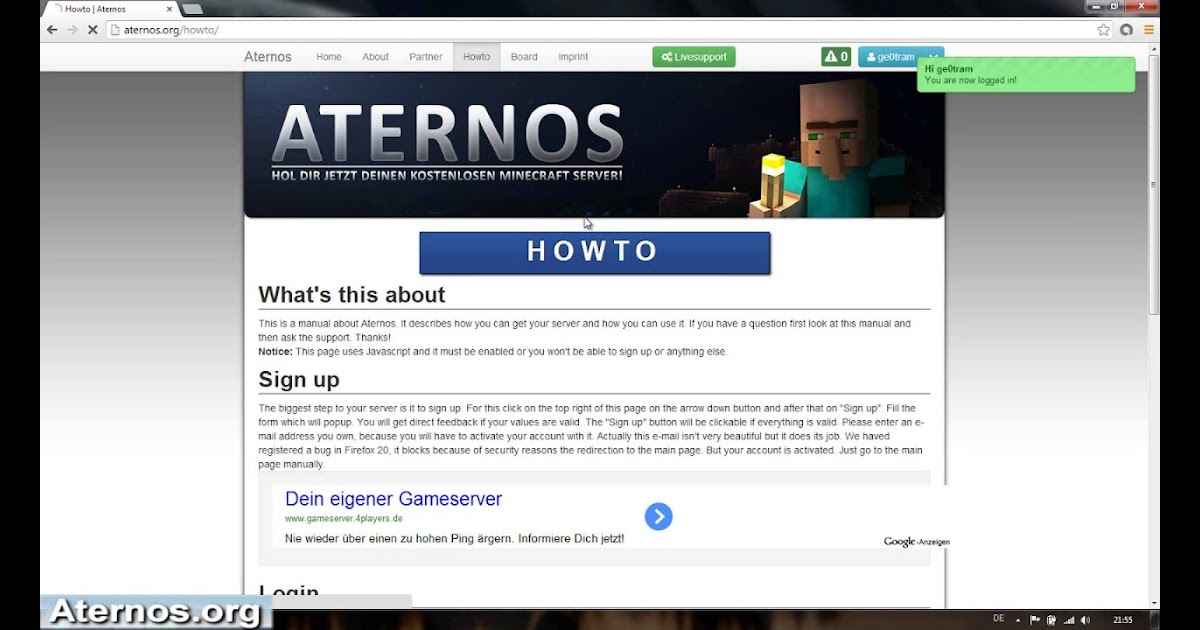The height and width of the screenshot is (630, 1200).
Task: Click the warning notifications badge showing 0
Action: (x=836, y=57)
